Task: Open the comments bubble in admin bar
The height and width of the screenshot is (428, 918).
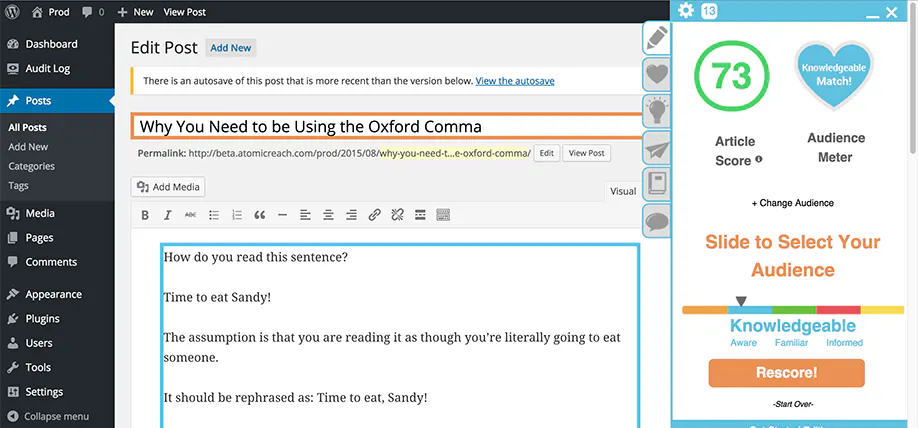Action: (x=93, y=12)
